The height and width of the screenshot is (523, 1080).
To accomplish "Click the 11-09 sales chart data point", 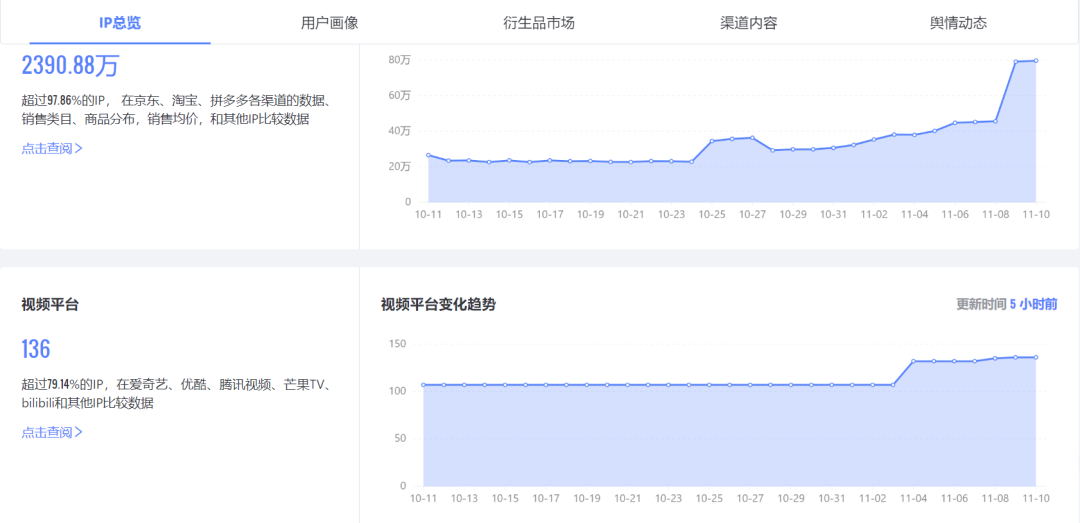I will pos(1016,61).
